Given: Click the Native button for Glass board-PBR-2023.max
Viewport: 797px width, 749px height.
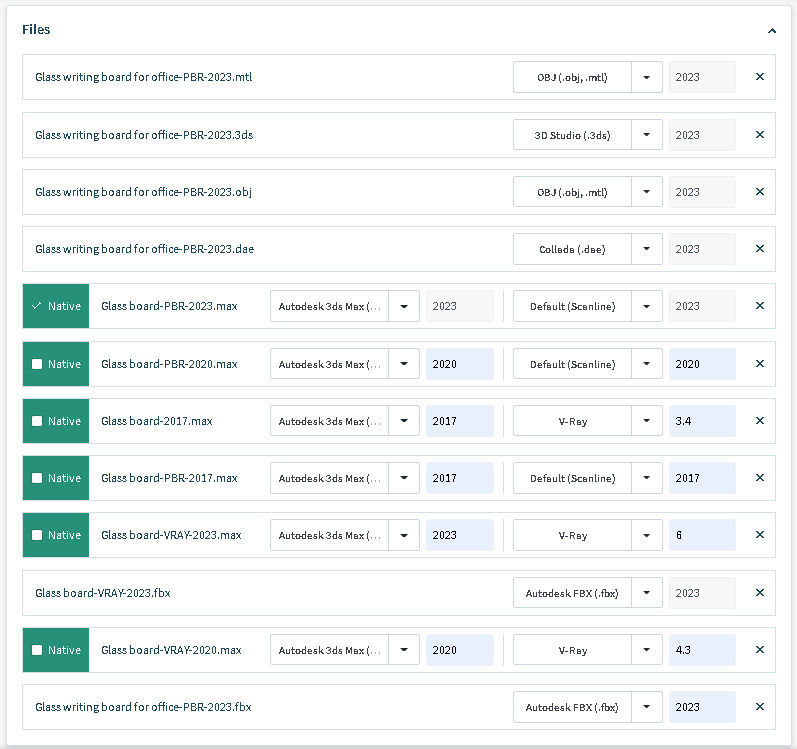Looking at the screenshot, I should pos(56,306).
